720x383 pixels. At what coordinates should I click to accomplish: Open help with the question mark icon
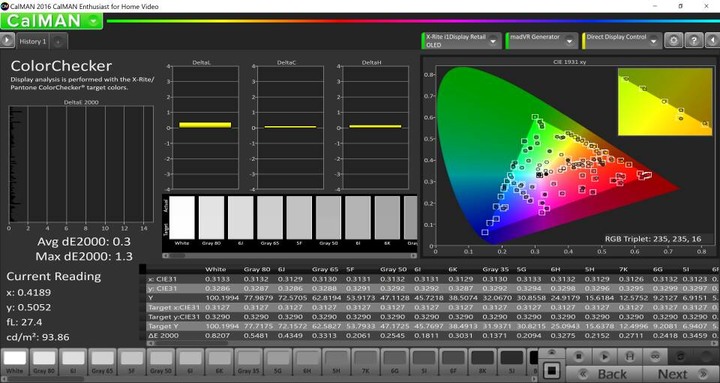(694, 41)
